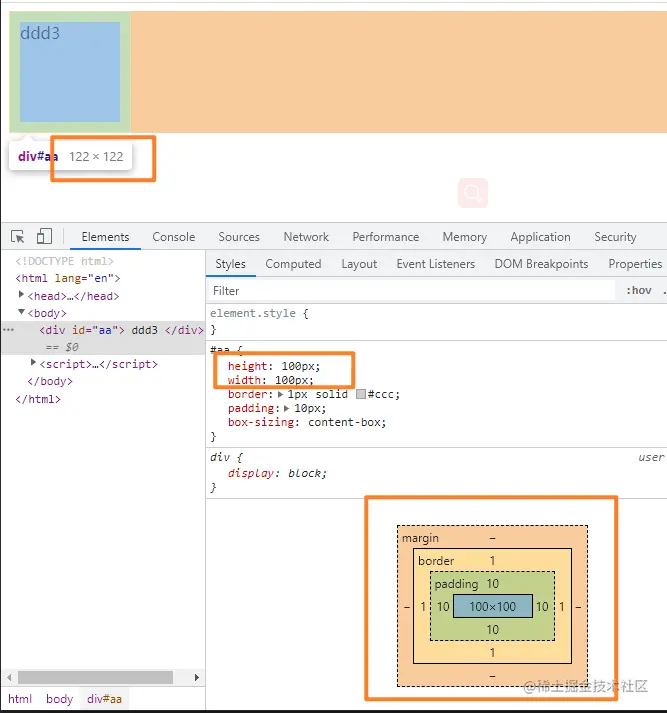Toggle the device toolbar icon
This screenshot has height=713, width=667.
(x=44, y=236)
